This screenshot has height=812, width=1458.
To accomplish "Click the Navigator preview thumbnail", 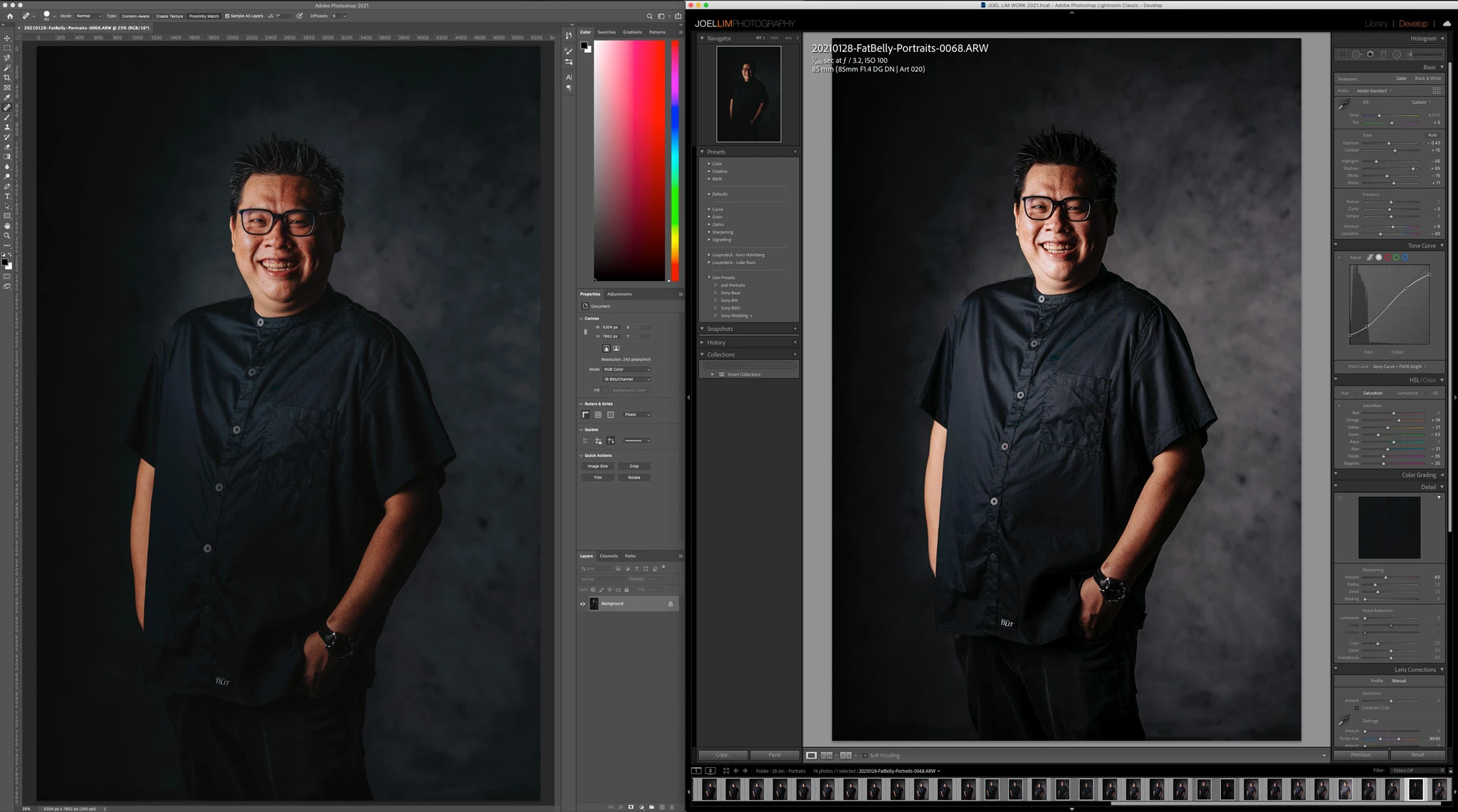I will (748, 94).
